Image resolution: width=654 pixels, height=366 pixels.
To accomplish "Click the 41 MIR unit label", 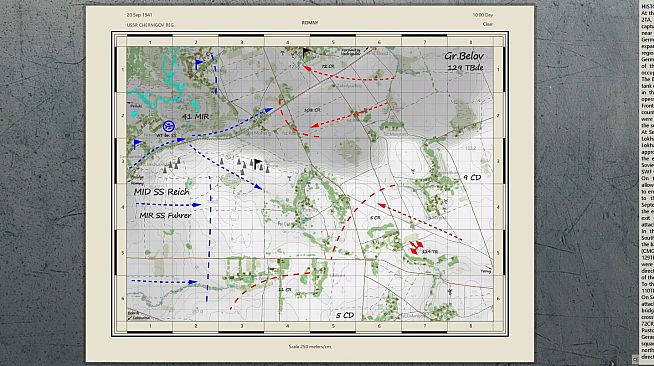I will tap(195, 116).
